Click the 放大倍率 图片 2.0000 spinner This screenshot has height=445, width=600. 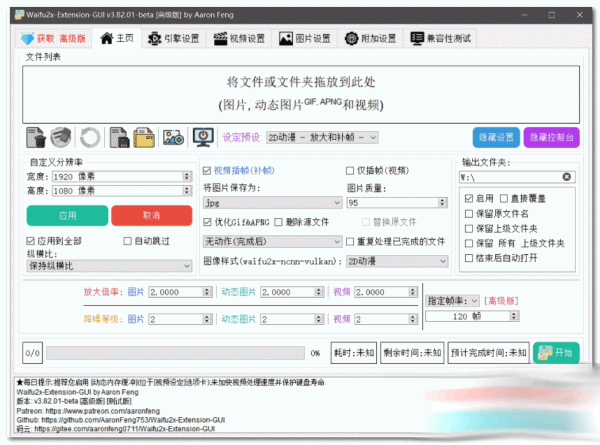(180, 292)
